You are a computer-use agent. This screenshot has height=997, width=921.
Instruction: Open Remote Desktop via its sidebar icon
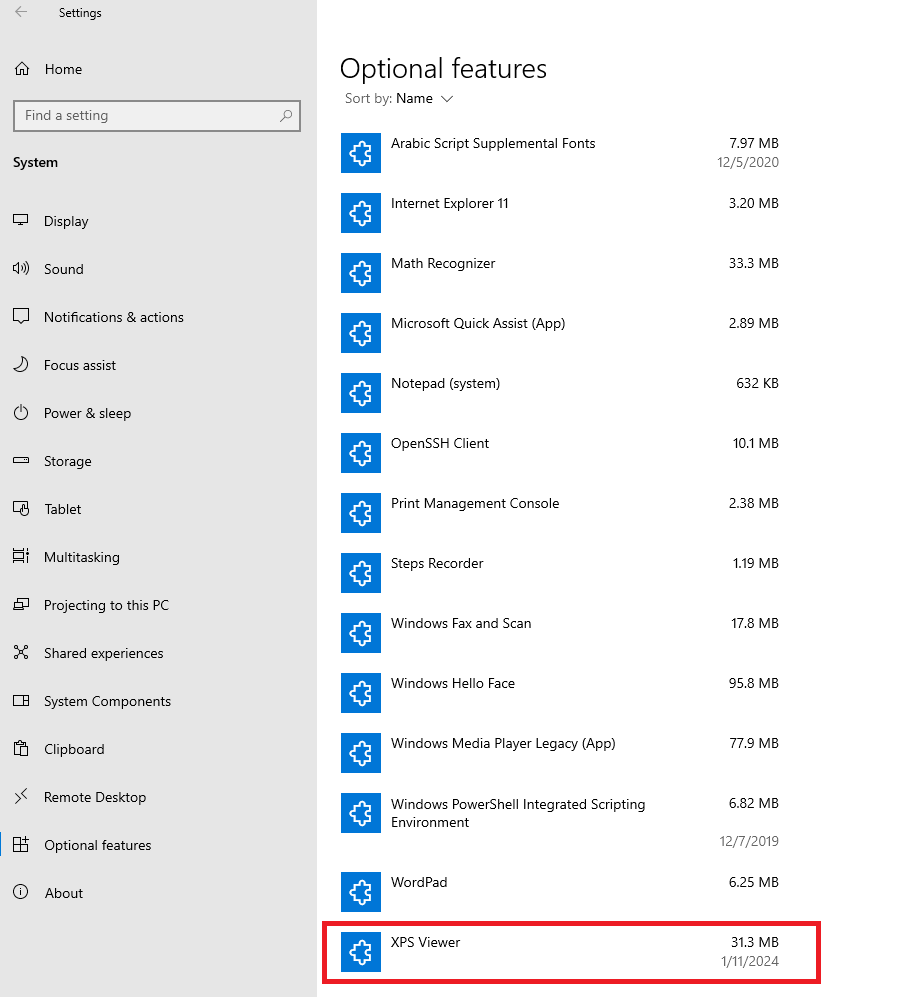[24, 797]
